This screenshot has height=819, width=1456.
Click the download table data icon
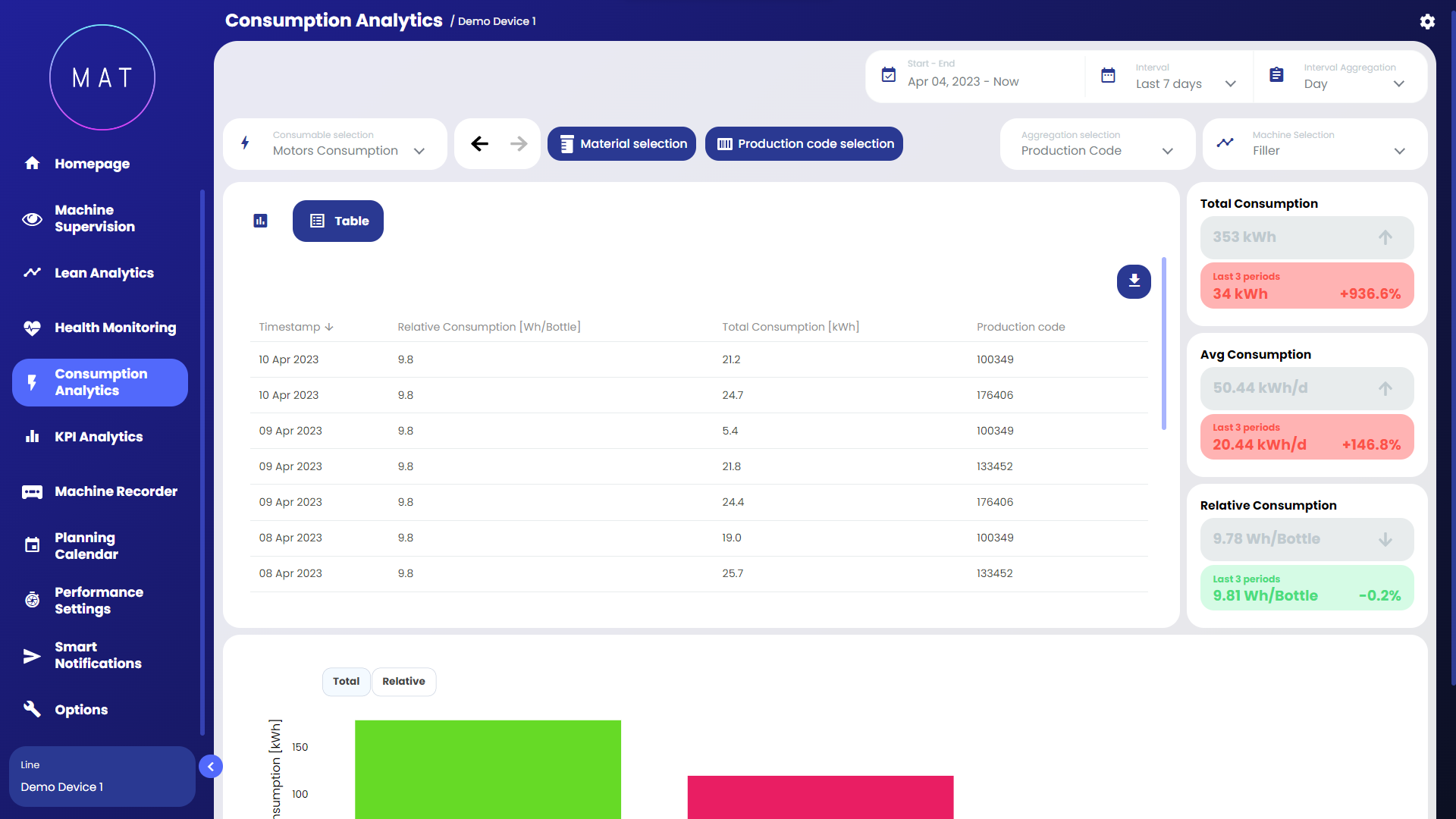[x=1134, y=281]
